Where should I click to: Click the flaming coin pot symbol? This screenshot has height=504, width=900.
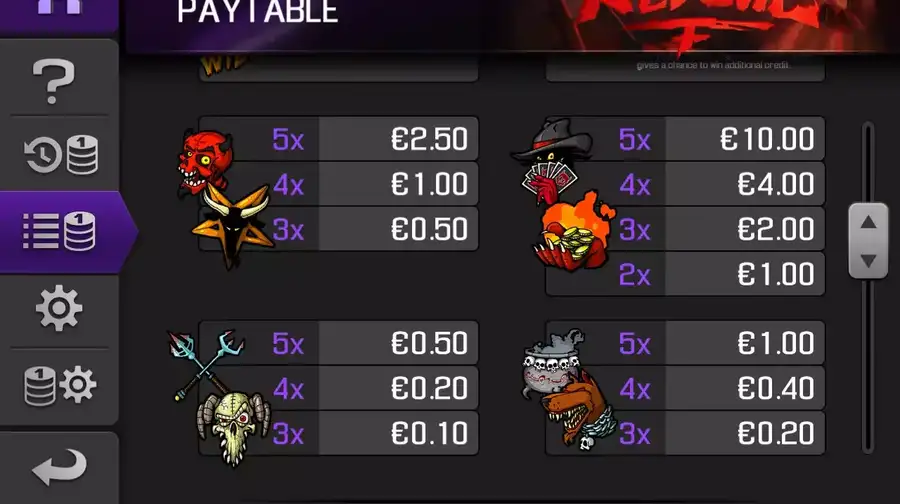point(574,232)
